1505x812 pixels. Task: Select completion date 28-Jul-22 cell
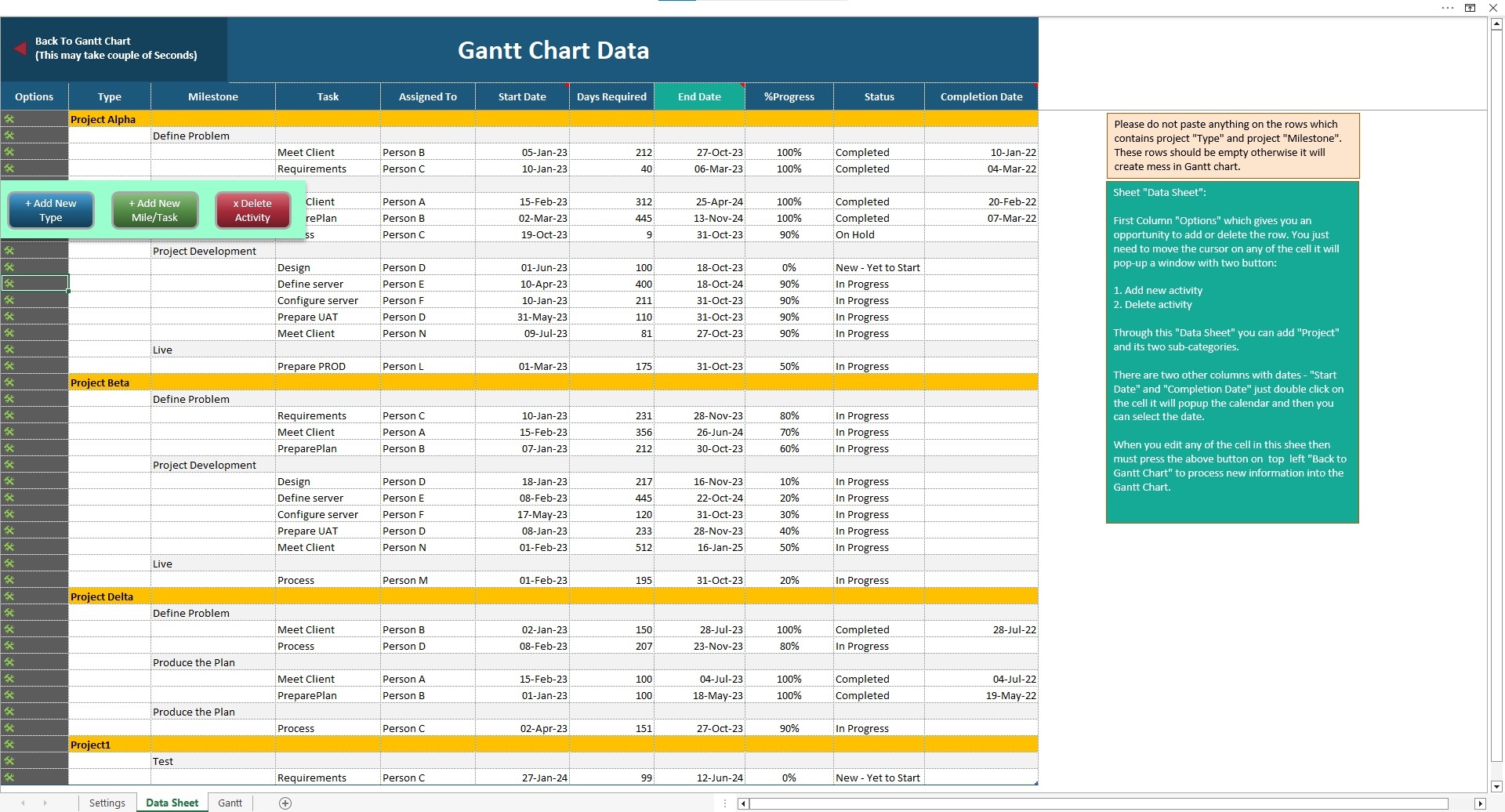point(981,629)
